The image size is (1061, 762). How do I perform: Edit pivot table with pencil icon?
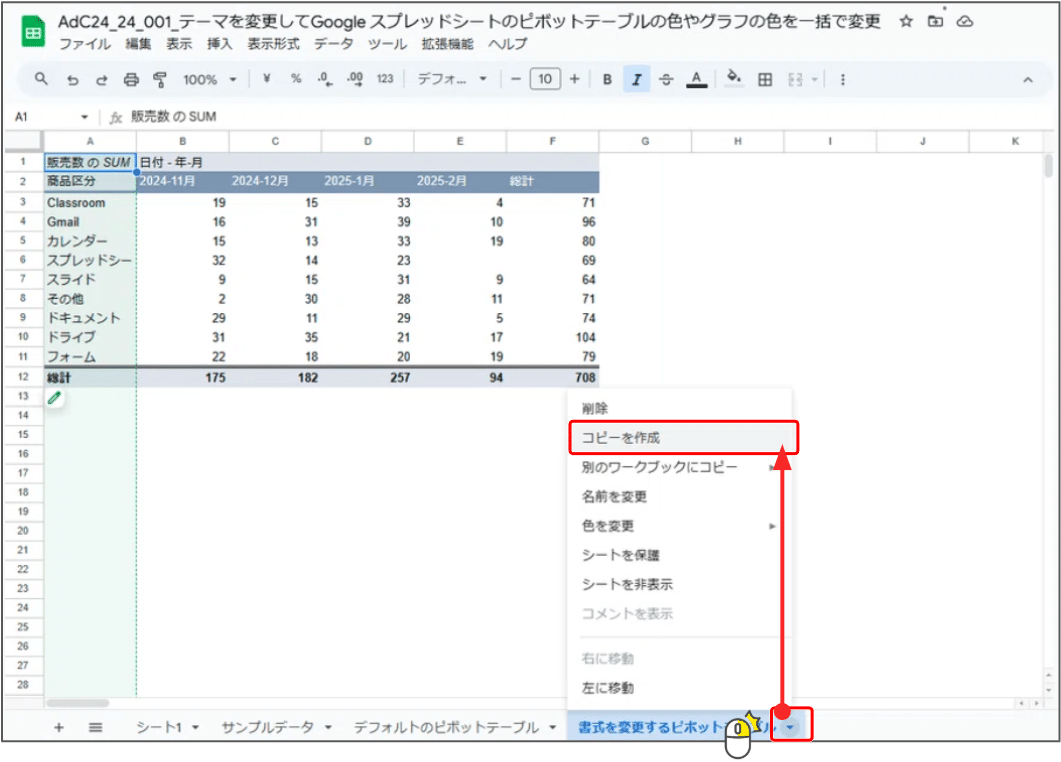(55, 398)
